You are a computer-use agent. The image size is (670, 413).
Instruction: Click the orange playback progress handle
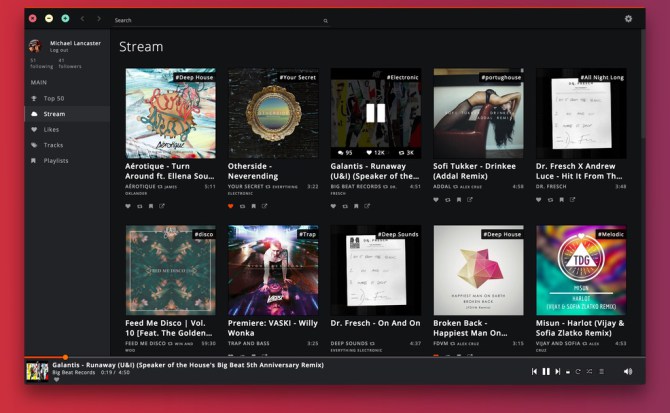click(65, 357)
